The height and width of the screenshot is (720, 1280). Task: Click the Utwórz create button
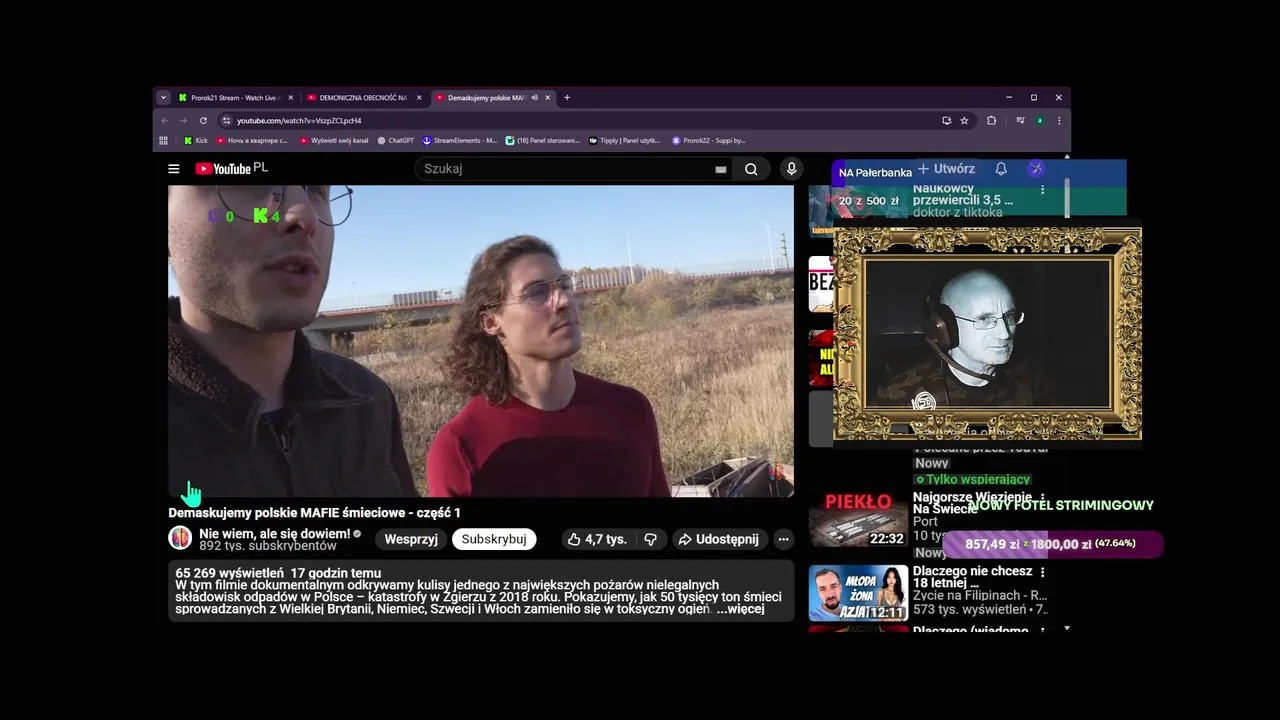point(946,169)
